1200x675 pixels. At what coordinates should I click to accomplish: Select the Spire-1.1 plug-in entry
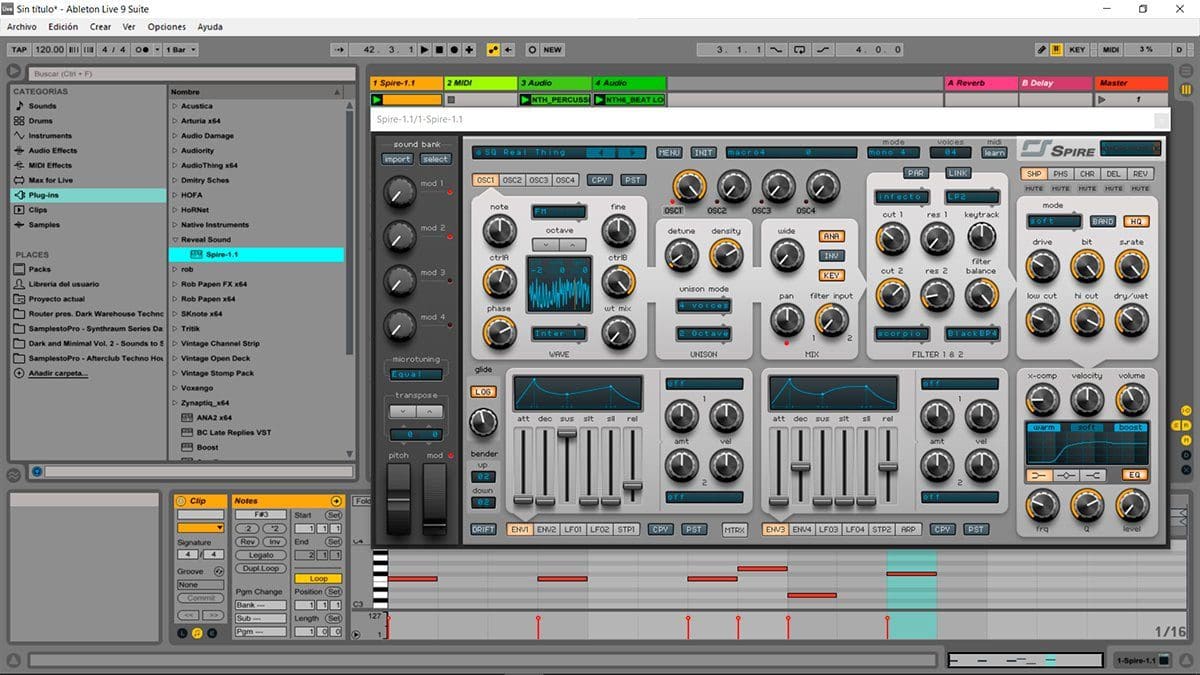(257, 255)
